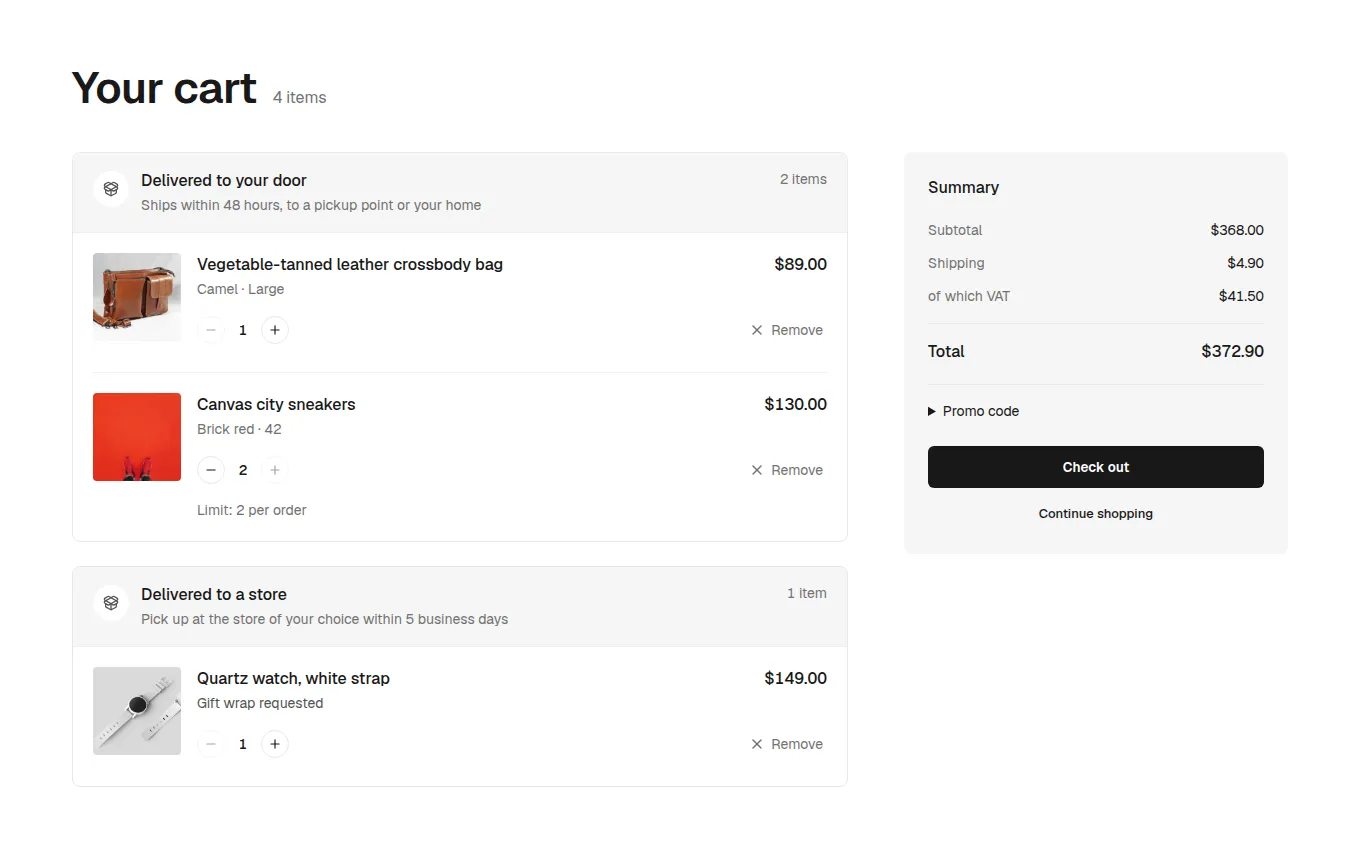Increase quantity of leather crossbody bag
This screenshot has width=1360, height=850.
point(275,330)
